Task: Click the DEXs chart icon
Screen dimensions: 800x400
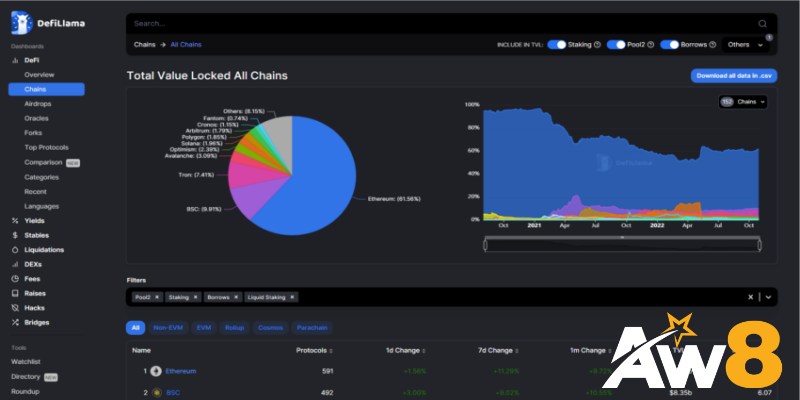Action: (x=15, y=264)
